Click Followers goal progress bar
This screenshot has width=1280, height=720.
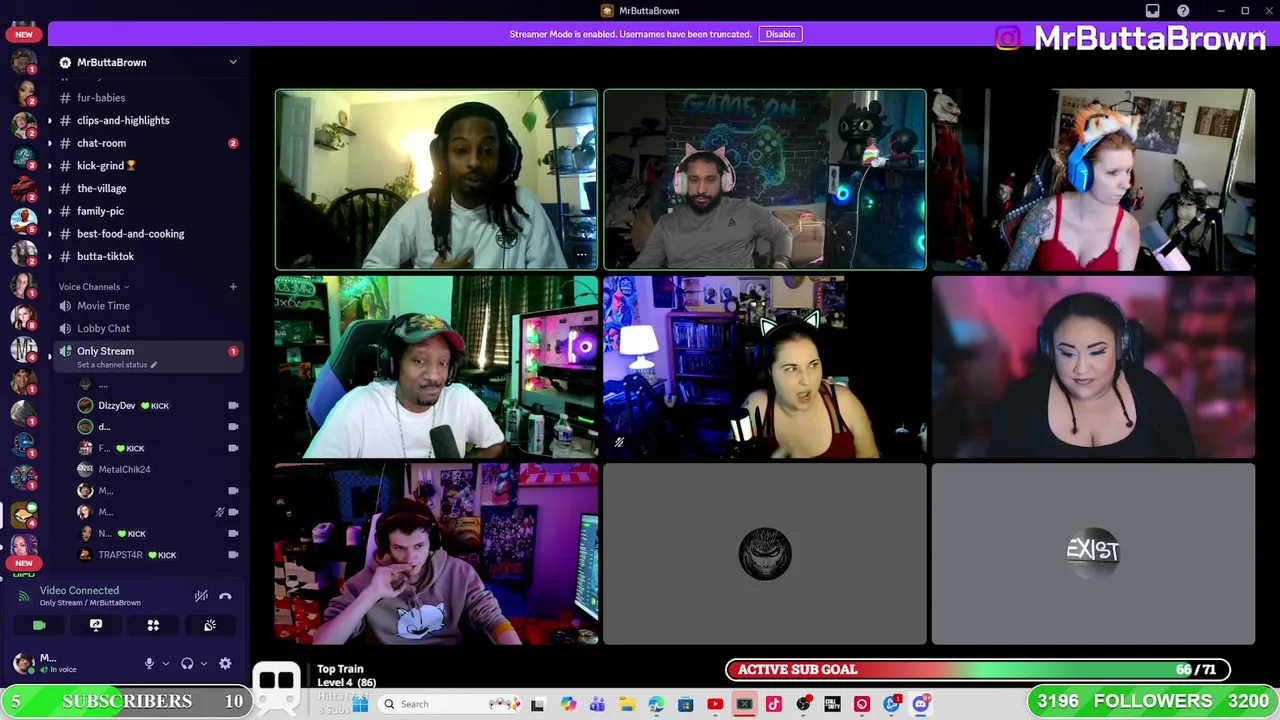pyautogui.click(x=1152, y=701)
